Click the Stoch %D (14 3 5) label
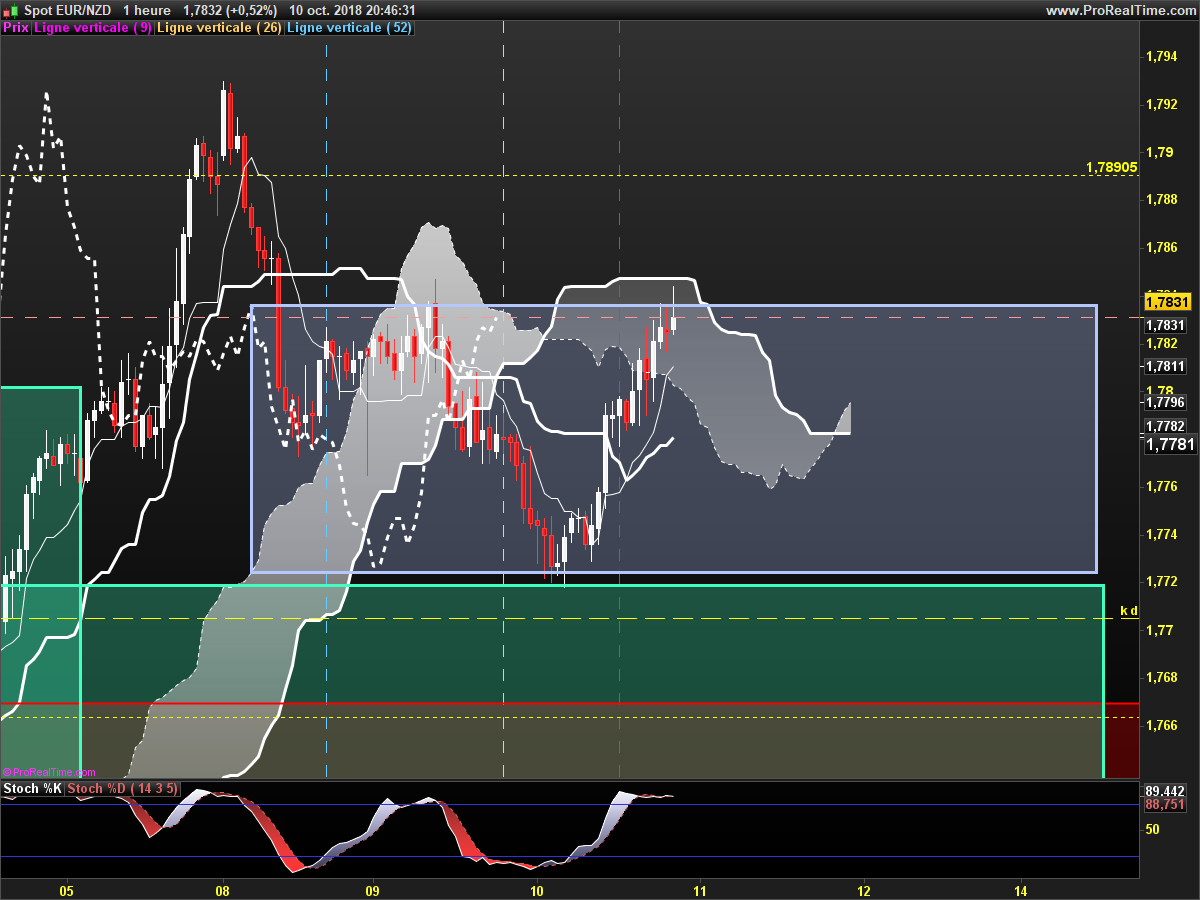Viewport: 1200px width, 900px height. [123, 789]
